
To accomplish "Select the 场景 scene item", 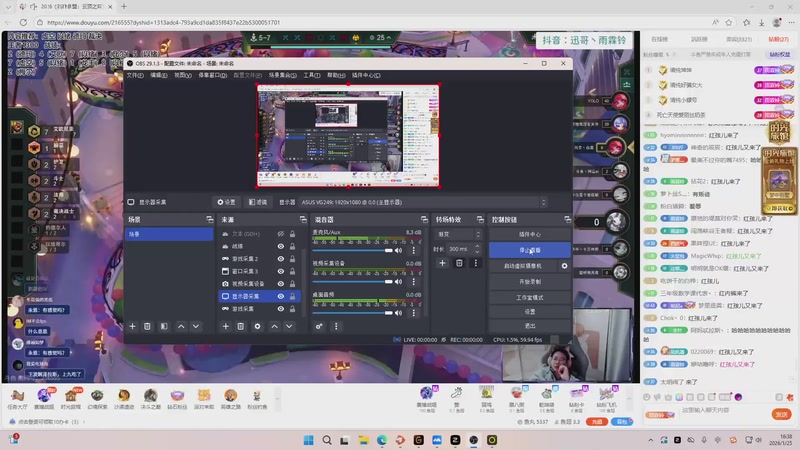I will point(169,234).
